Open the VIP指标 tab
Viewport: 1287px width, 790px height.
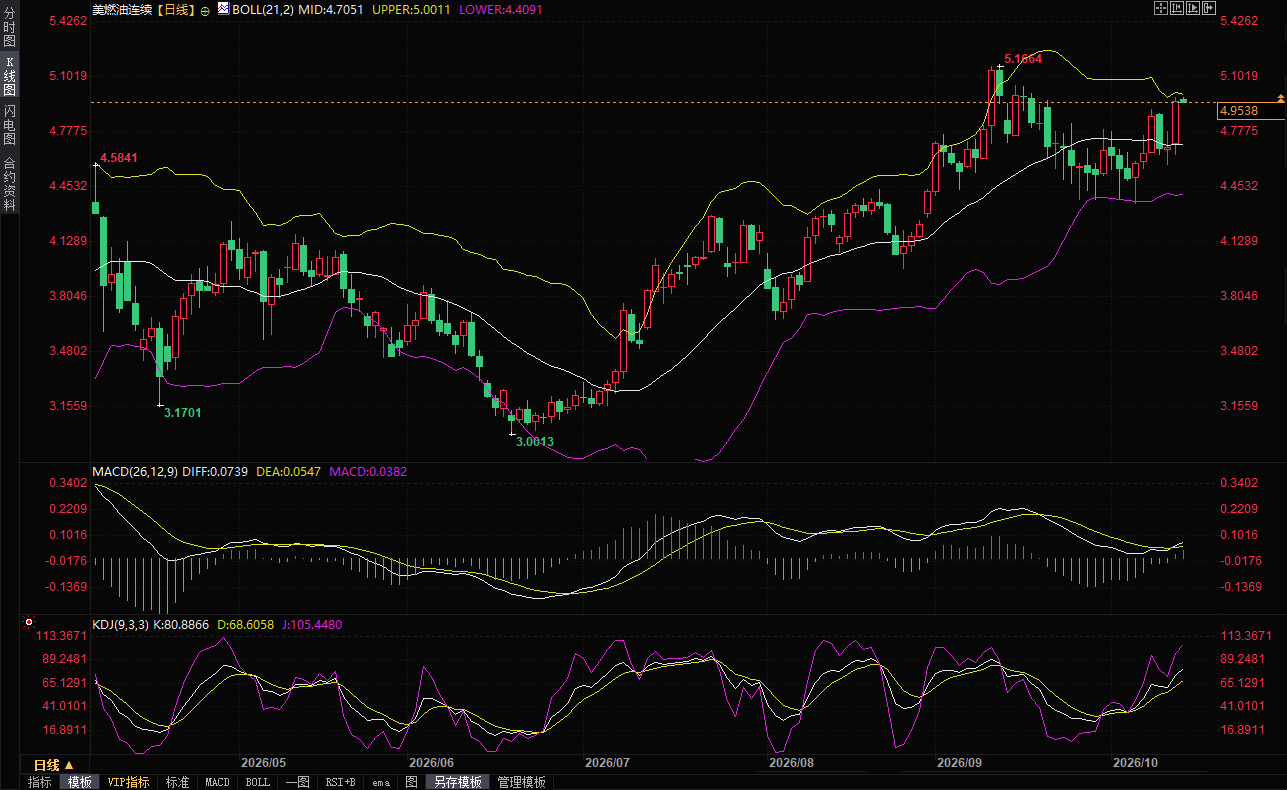tap(128, 782)
